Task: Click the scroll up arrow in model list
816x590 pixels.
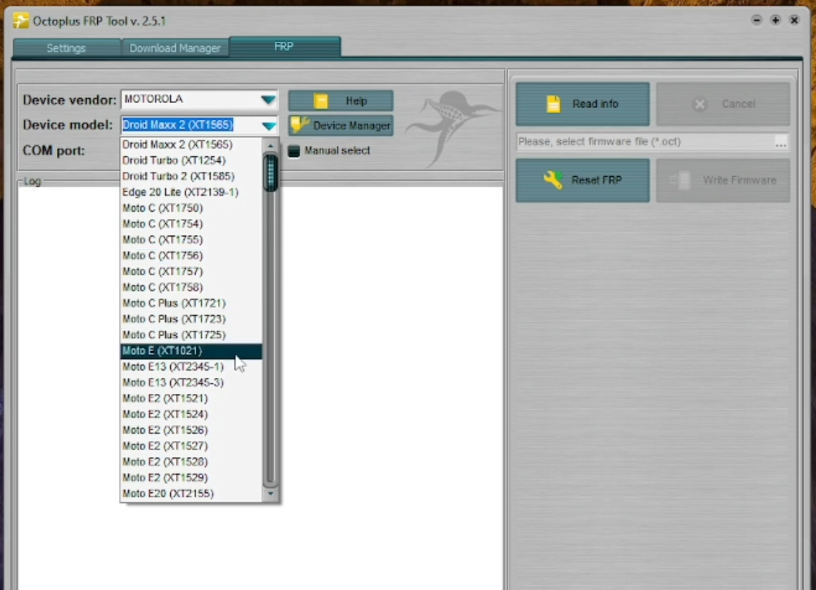Action: coord(270,146)
